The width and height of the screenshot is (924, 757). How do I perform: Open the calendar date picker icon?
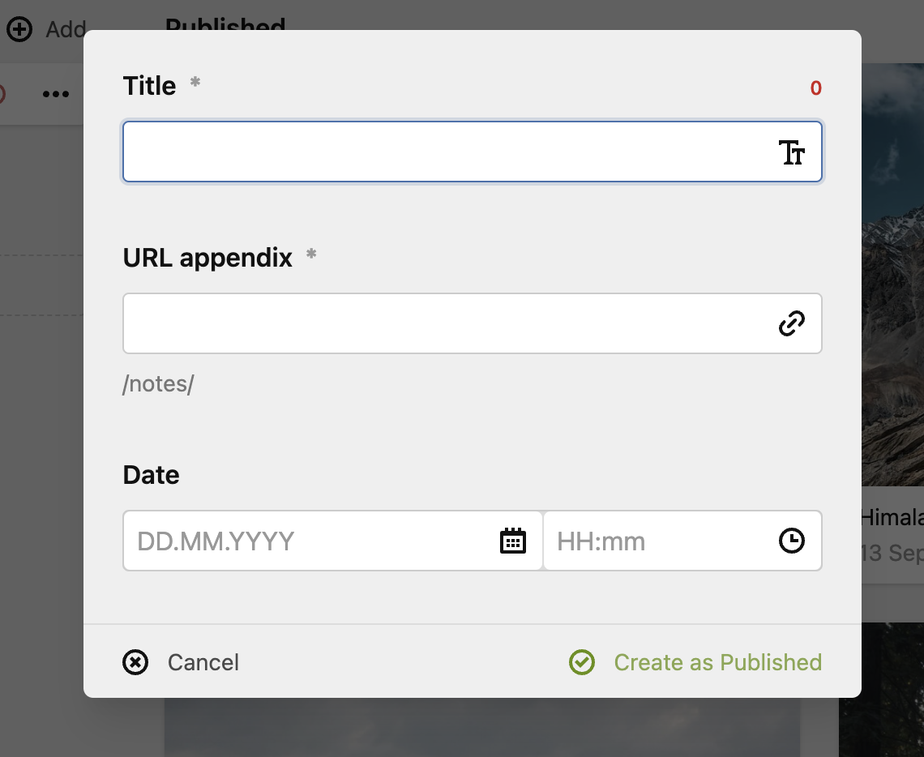pos(512,541)
